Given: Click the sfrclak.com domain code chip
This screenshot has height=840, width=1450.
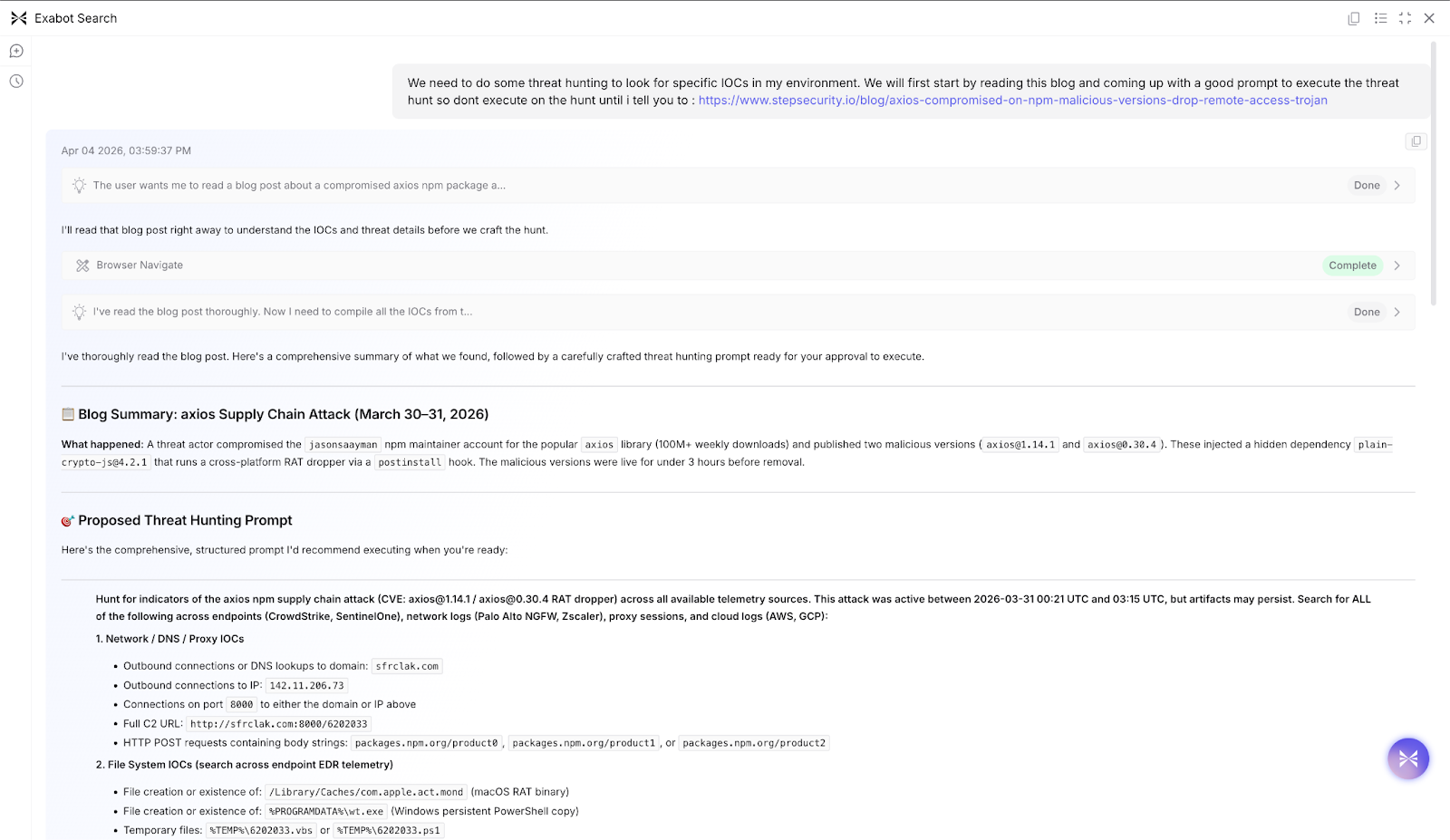Looking at the screenshot, I should [x=407, y=666].
